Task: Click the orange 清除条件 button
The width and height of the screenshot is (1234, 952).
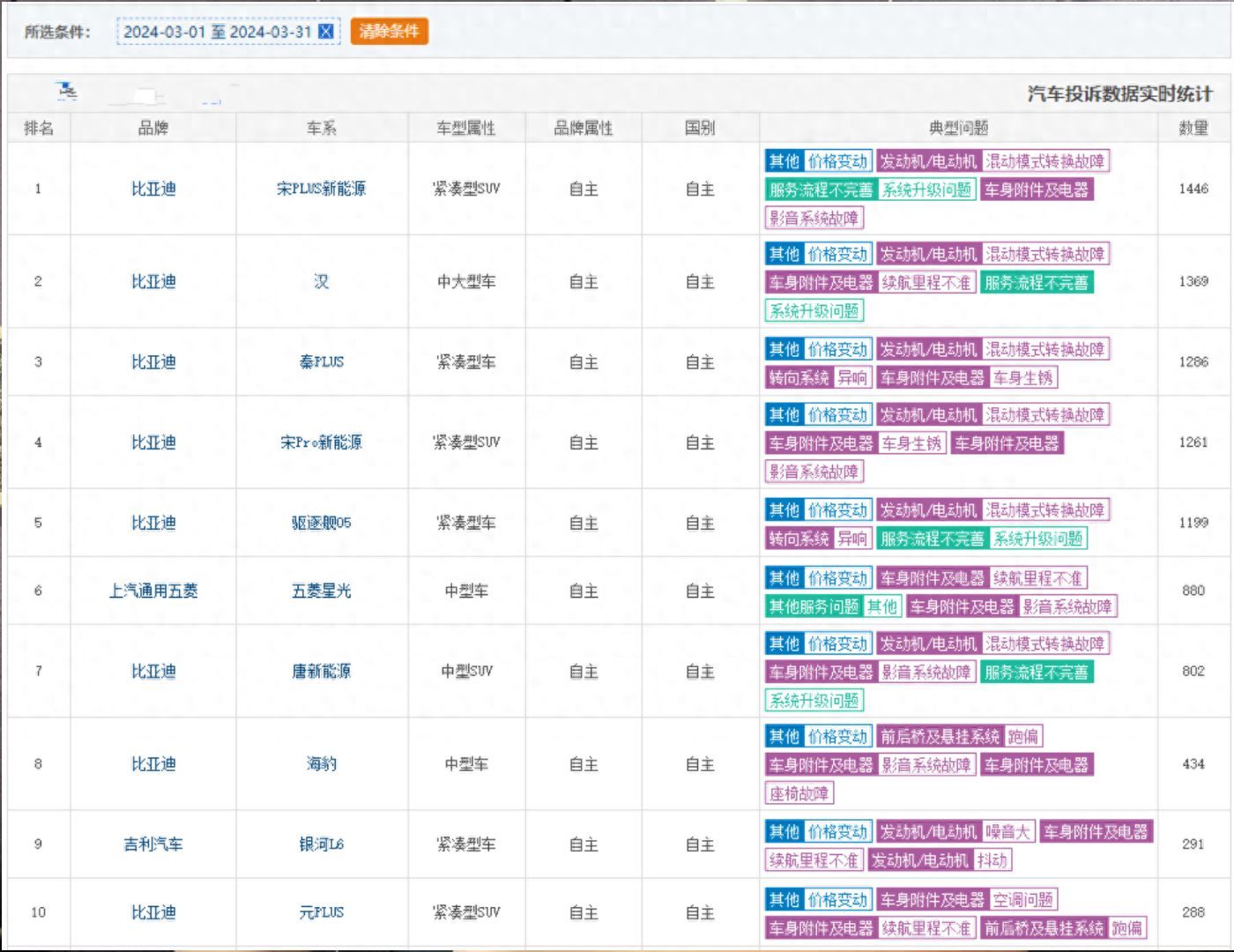Action: (389, 32)
